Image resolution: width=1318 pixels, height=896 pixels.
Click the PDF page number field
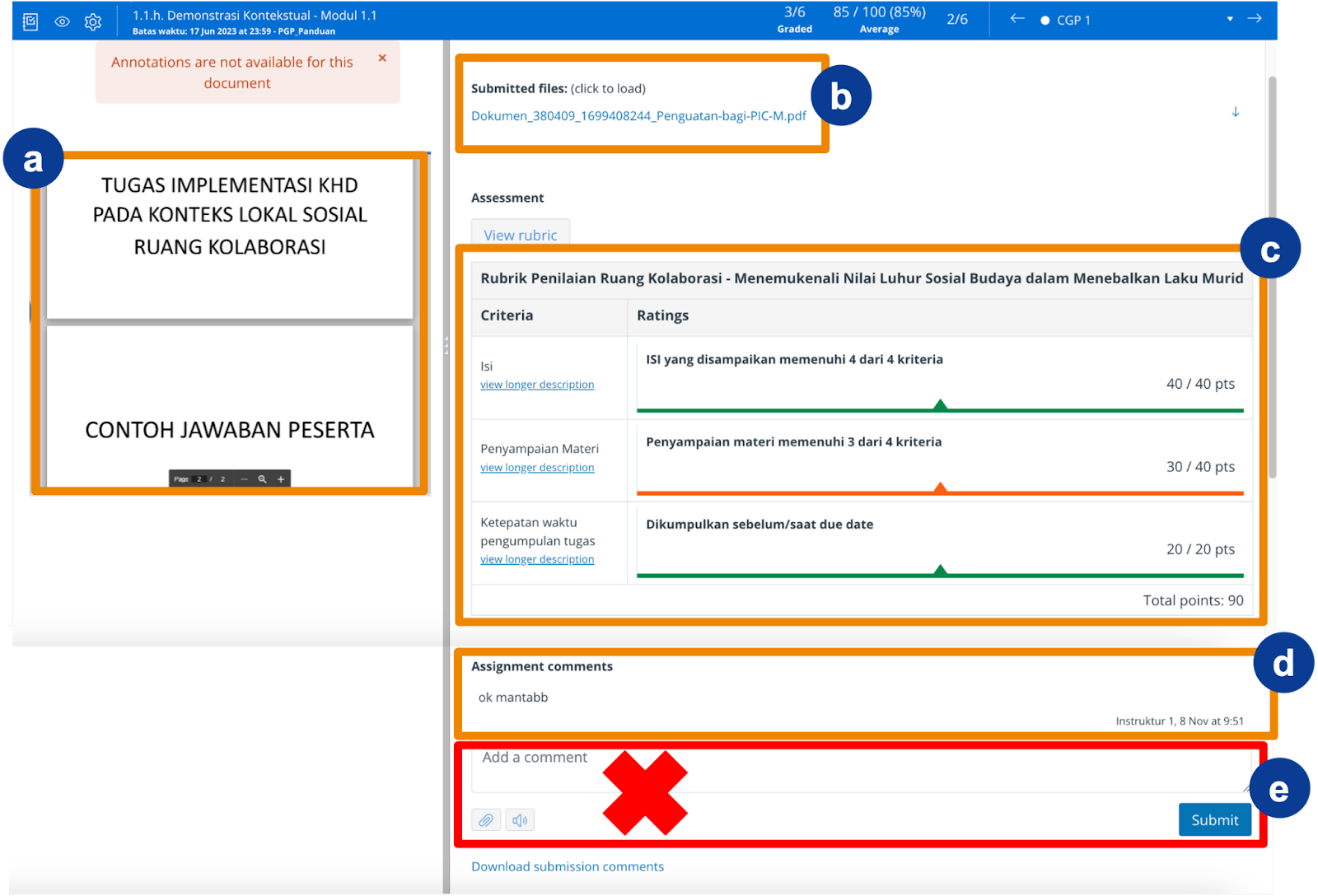[199, 479]
